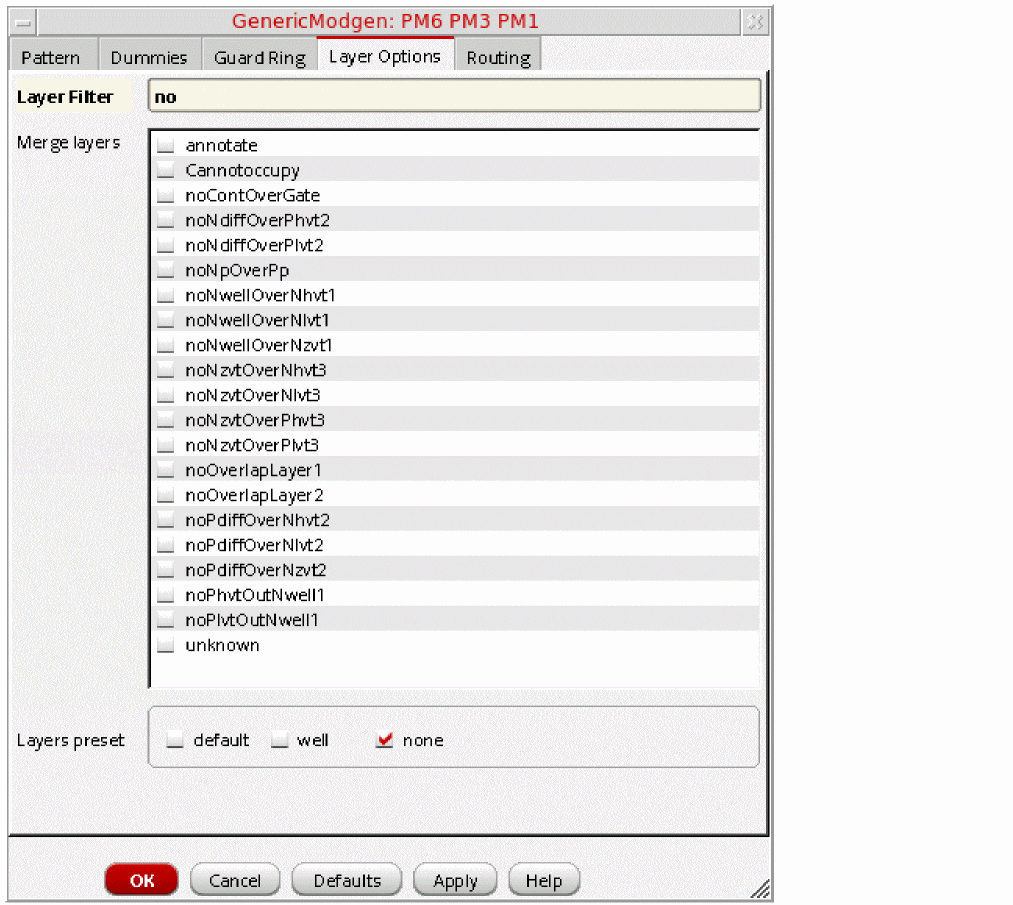The width and height of the screenshot is (1013, 905).
Task: Tick the noOverlapLayer2 checkbox
Action: (166, 495)
